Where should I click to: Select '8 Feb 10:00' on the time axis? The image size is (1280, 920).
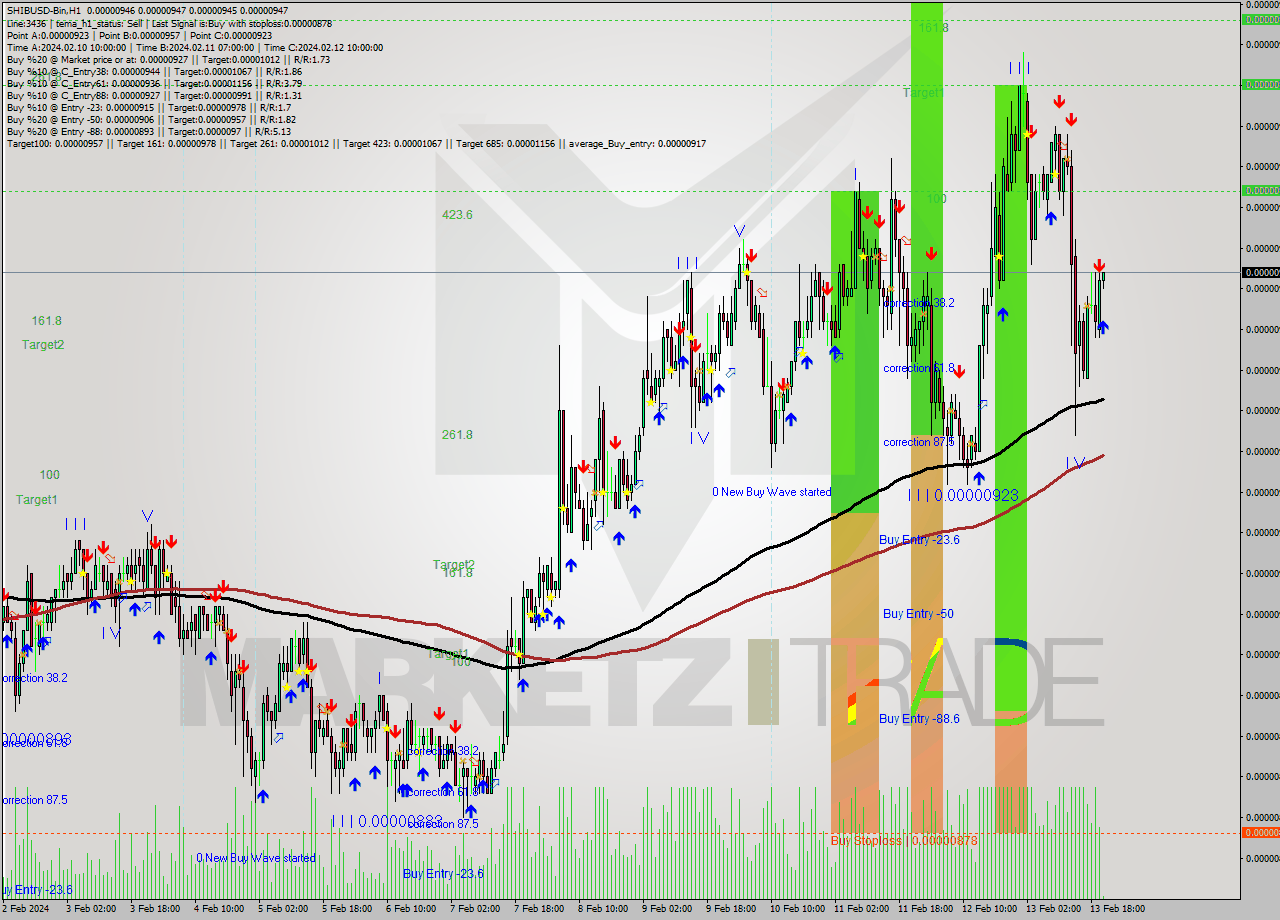(x=603, y=909)
